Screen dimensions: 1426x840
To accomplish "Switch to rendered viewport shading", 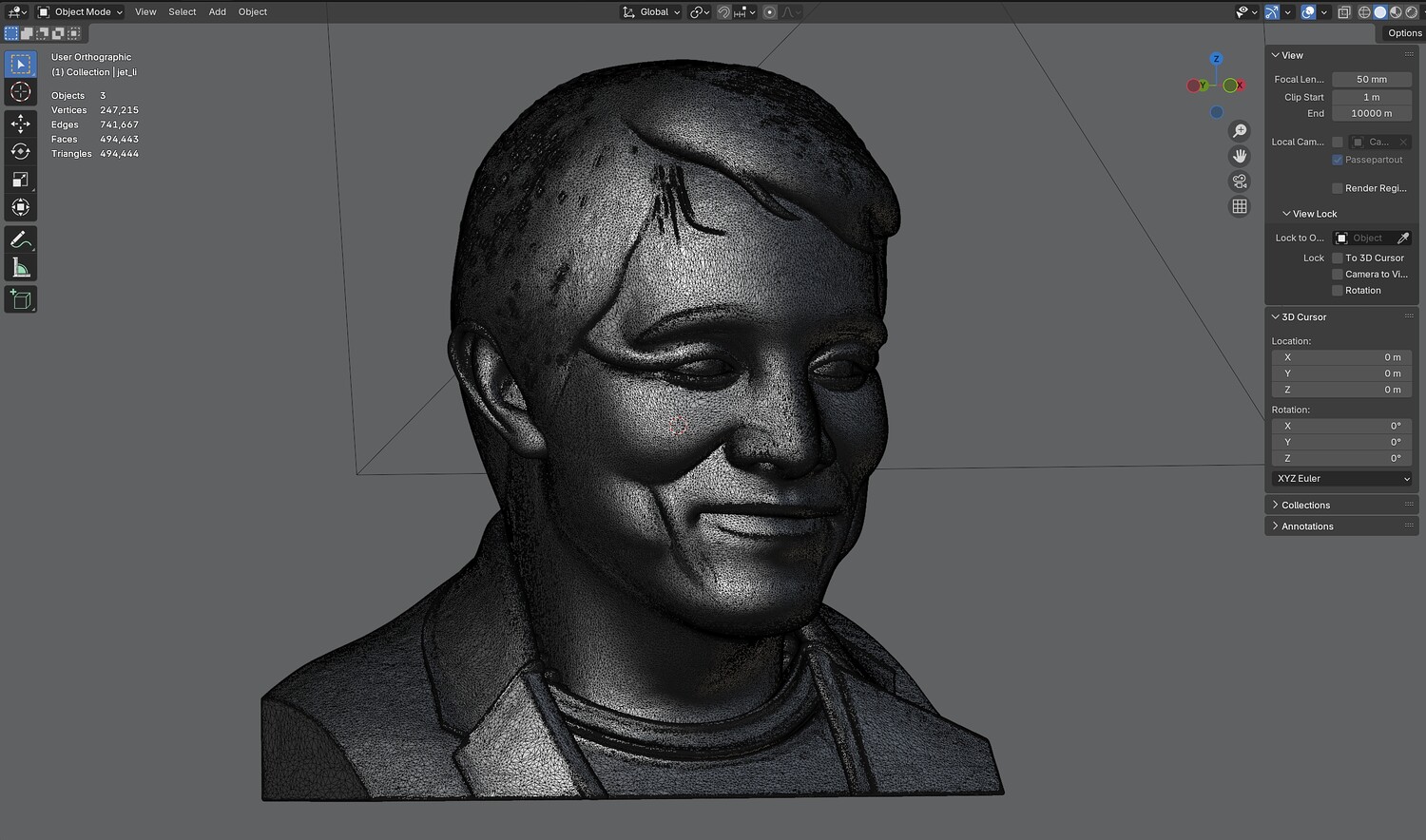I will [x=1412, y=12].
